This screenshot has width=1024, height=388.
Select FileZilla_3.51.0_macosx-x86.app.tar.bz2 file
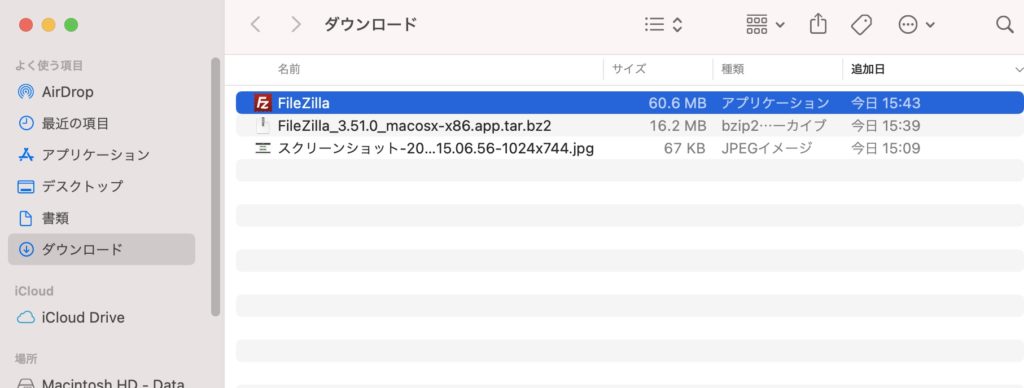click(x=630, y=125)
